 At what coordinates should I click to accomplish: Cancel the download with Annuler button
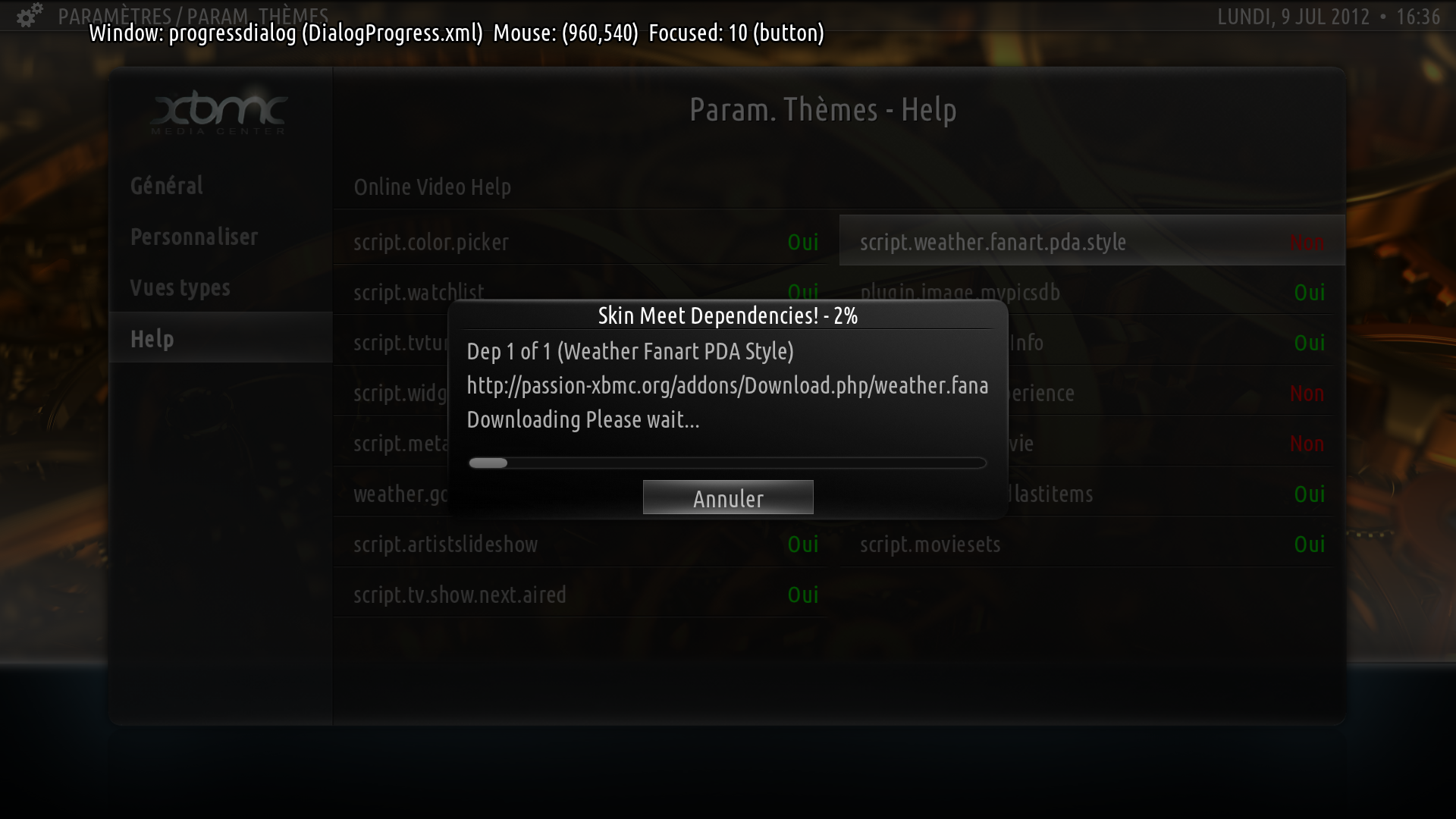tap(728, 497)
